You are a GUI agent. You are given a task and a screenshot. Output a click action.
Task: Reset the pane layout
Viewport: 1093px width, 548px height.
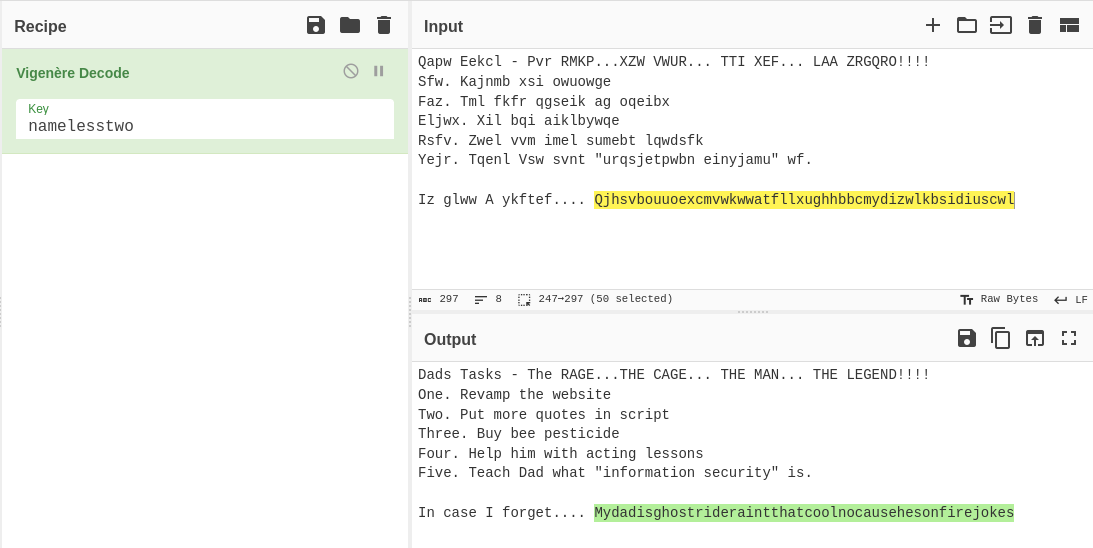coord(1069,25)
